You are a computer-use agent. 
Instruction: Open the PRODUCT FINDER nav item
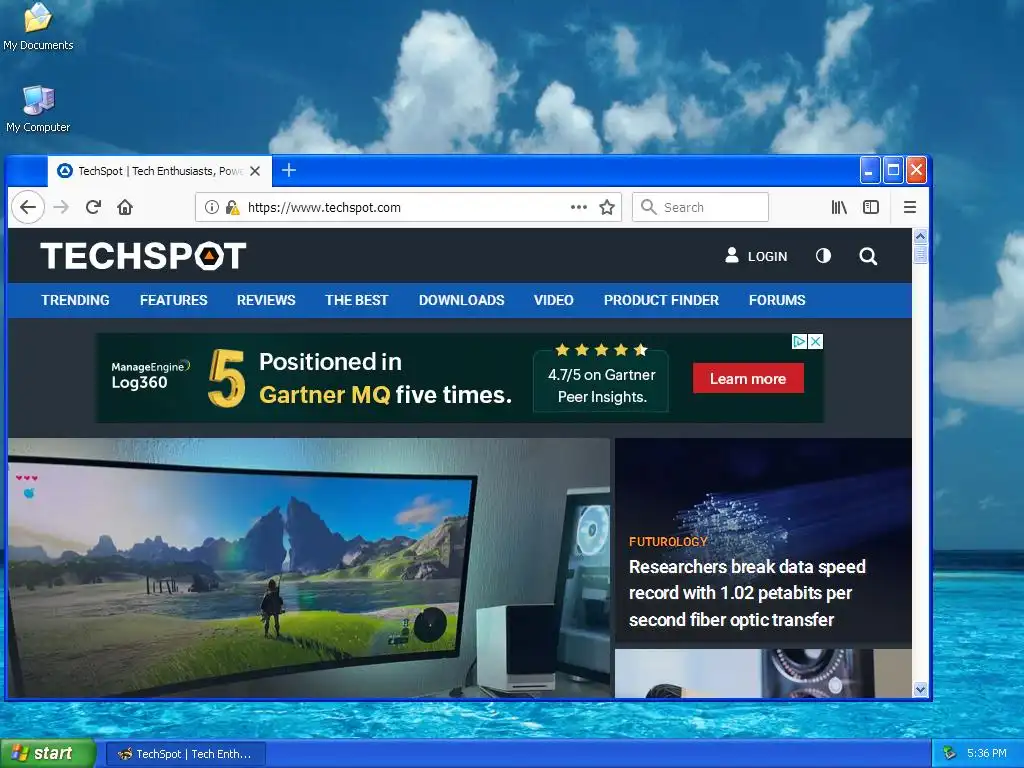[661, 300]
